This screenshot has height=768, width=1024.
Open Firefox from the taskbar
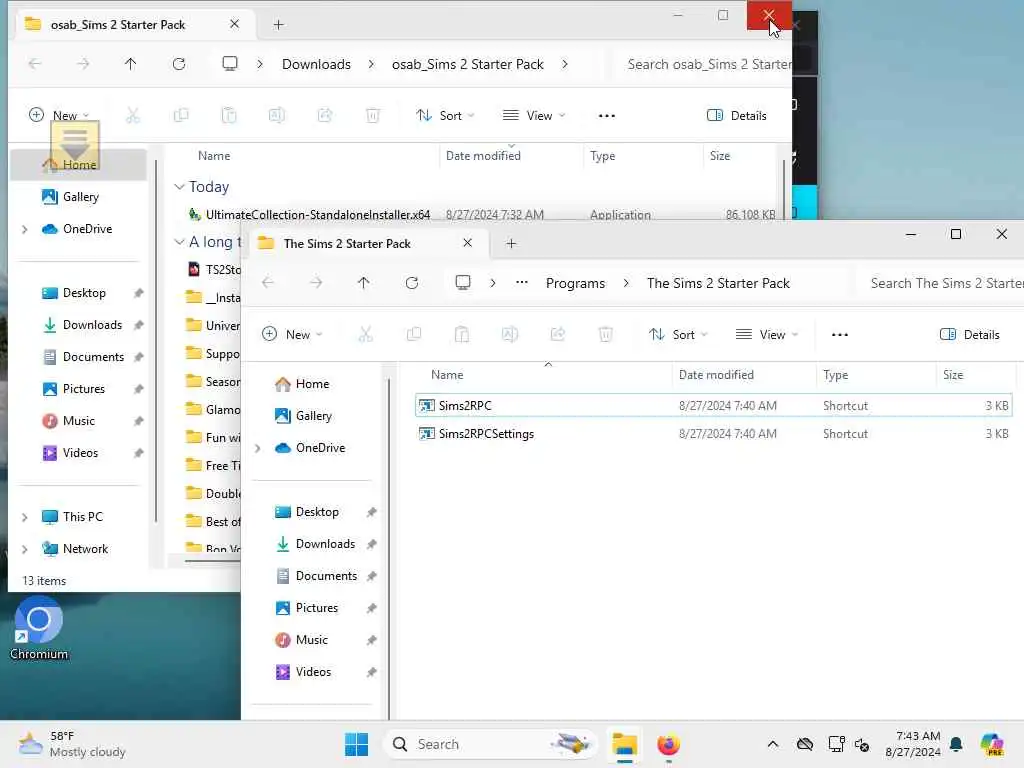[x=668, y=744]
